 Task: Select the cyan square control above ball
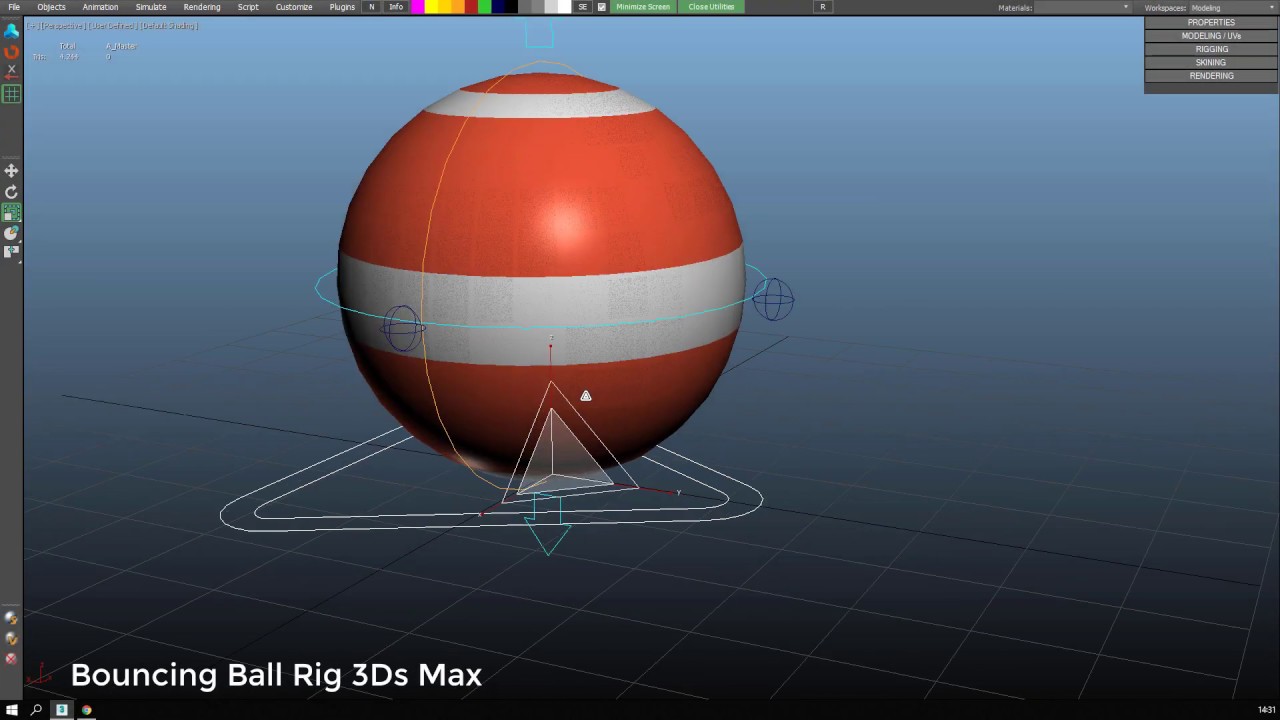539,34
